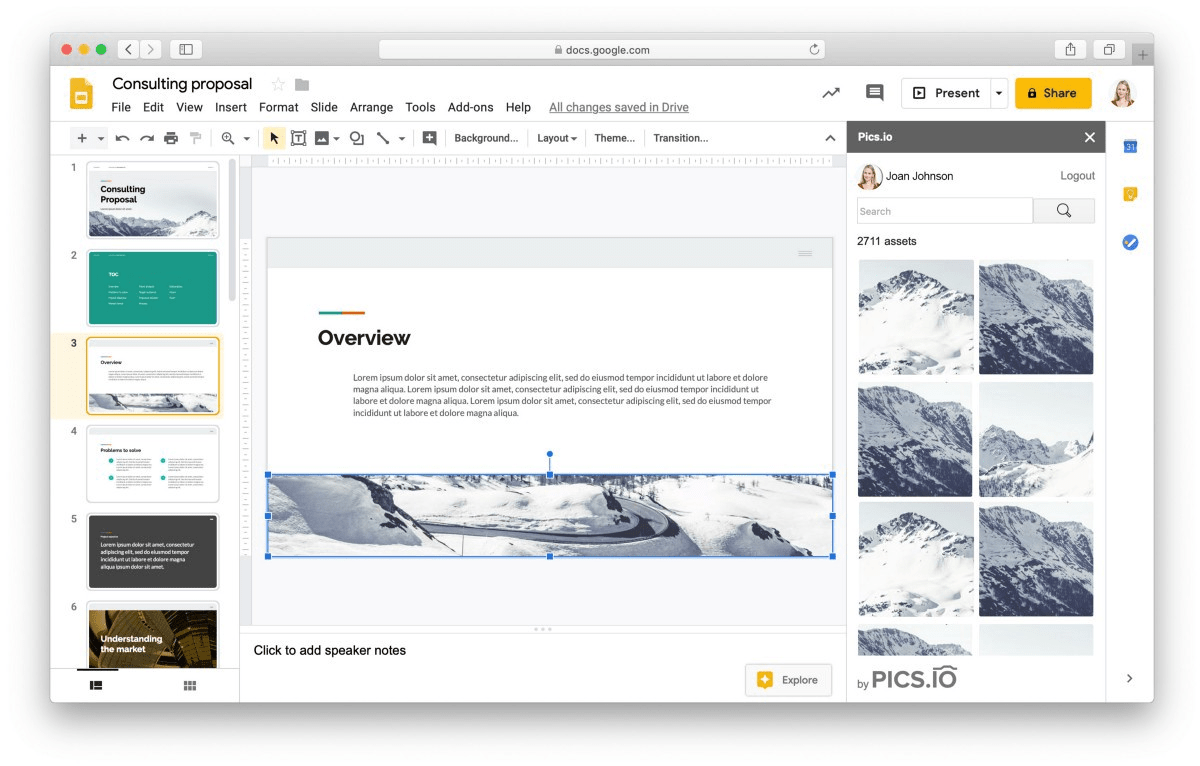Select slide 2 green TOC thumbnail

click(x=152, y=288)
